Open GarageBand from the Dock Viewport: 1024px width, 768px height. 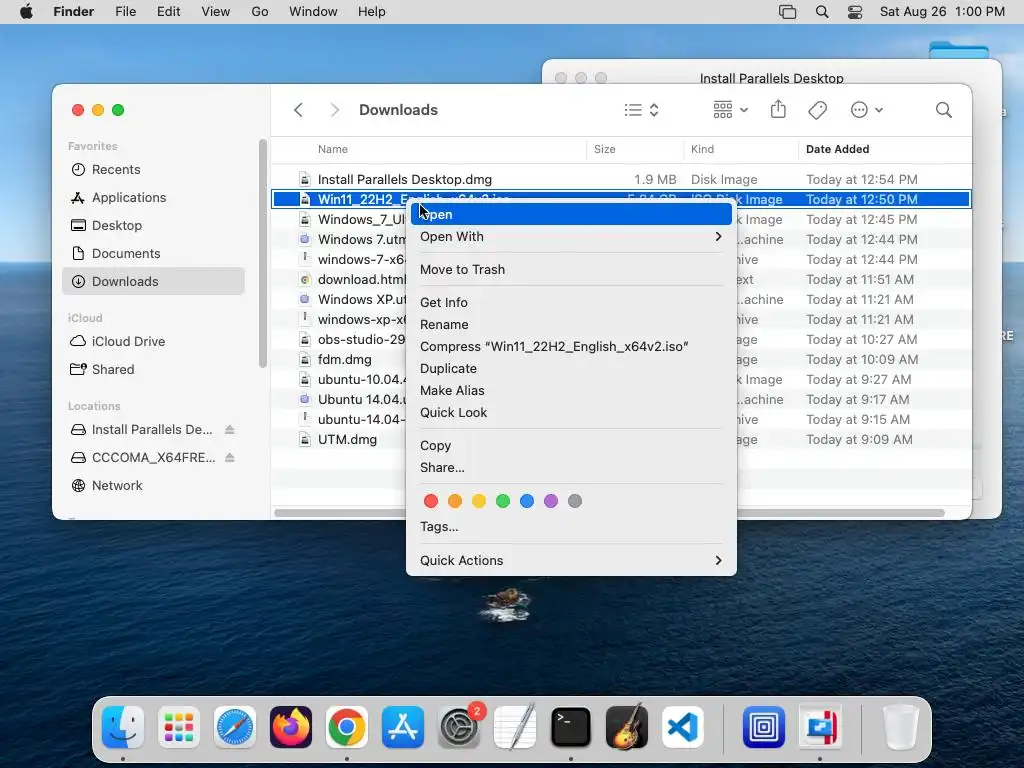(x=627, y=727)
